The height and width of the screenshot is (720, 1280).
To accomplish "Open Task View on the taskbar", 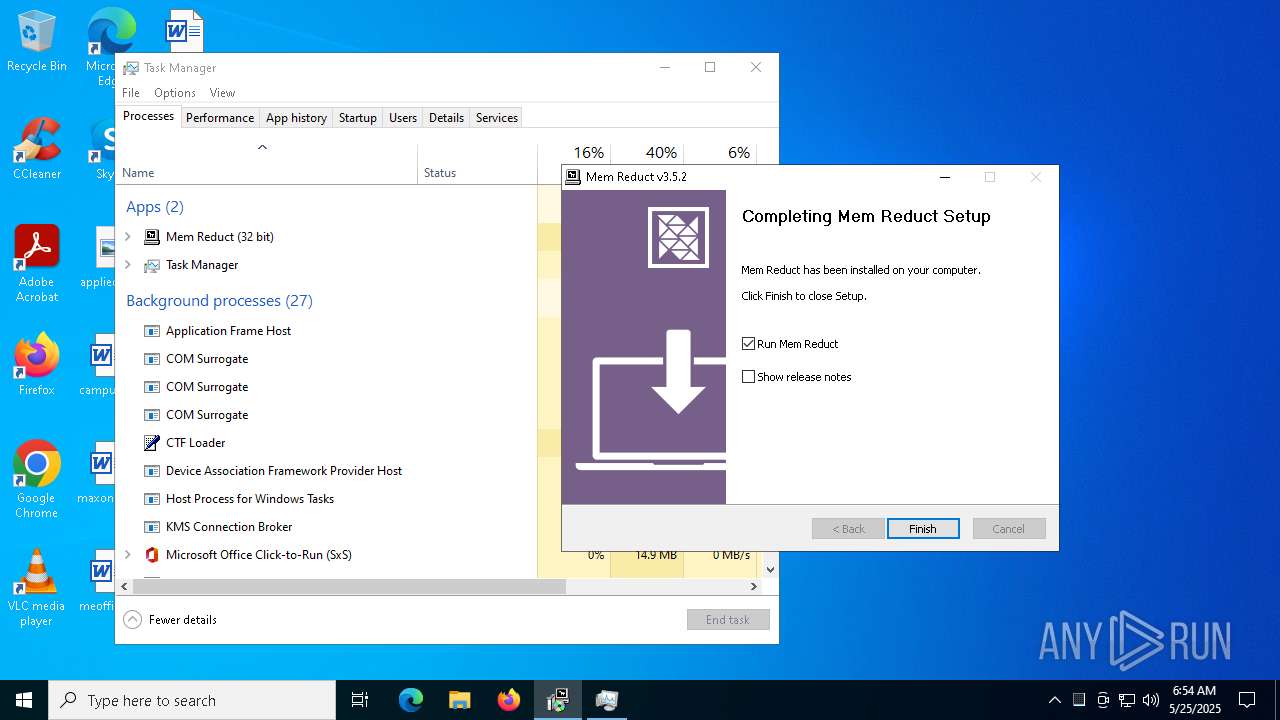I will pyautogui.click(x=360, y=700).
